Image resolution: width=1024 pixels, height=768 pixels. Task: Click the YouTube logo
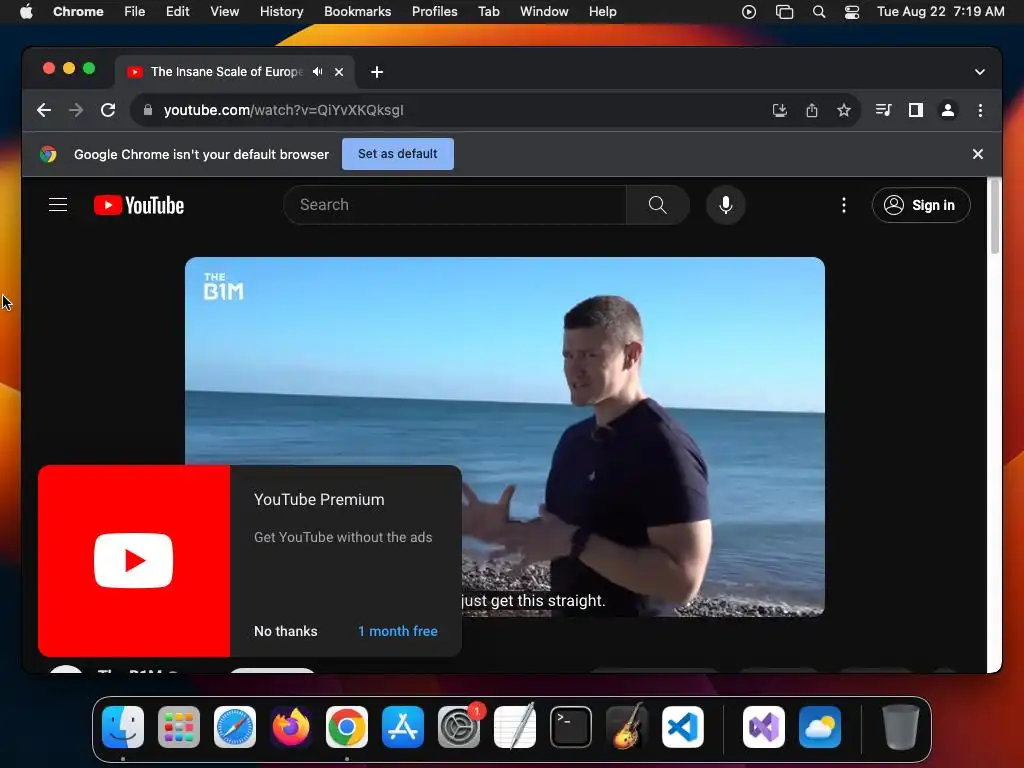pyautogui.click(x=139, y=205)
